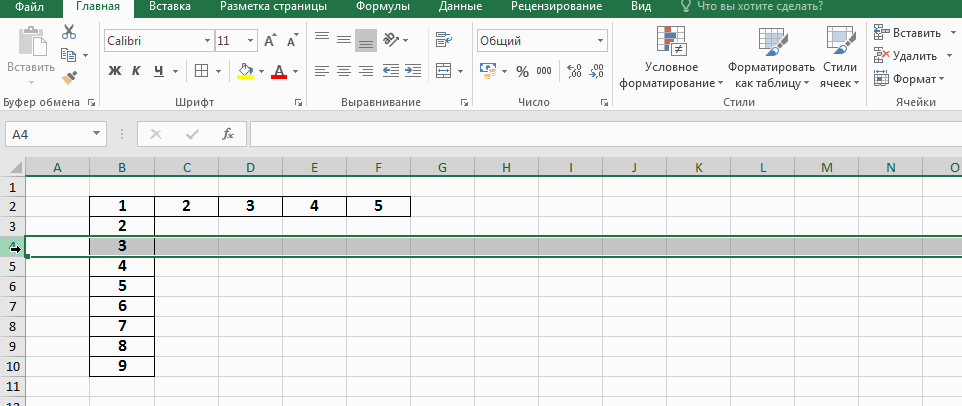
Task: Click into the formula bar
Action: tap(606, 134)
